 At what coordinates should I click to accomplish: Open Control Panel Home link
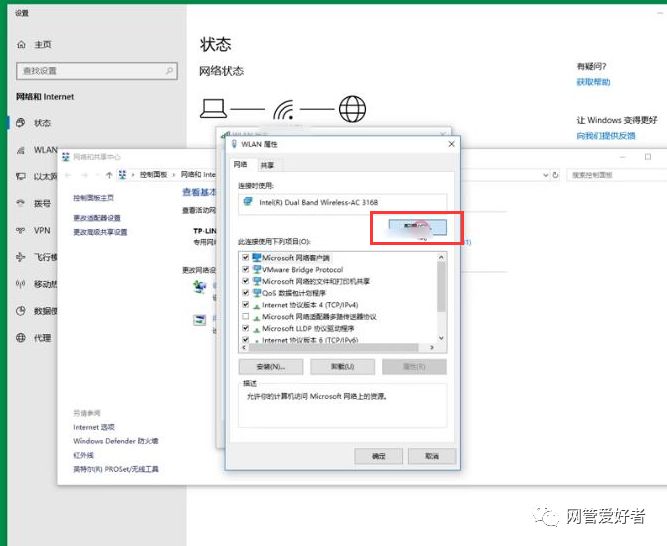click(x=93, y=198)
